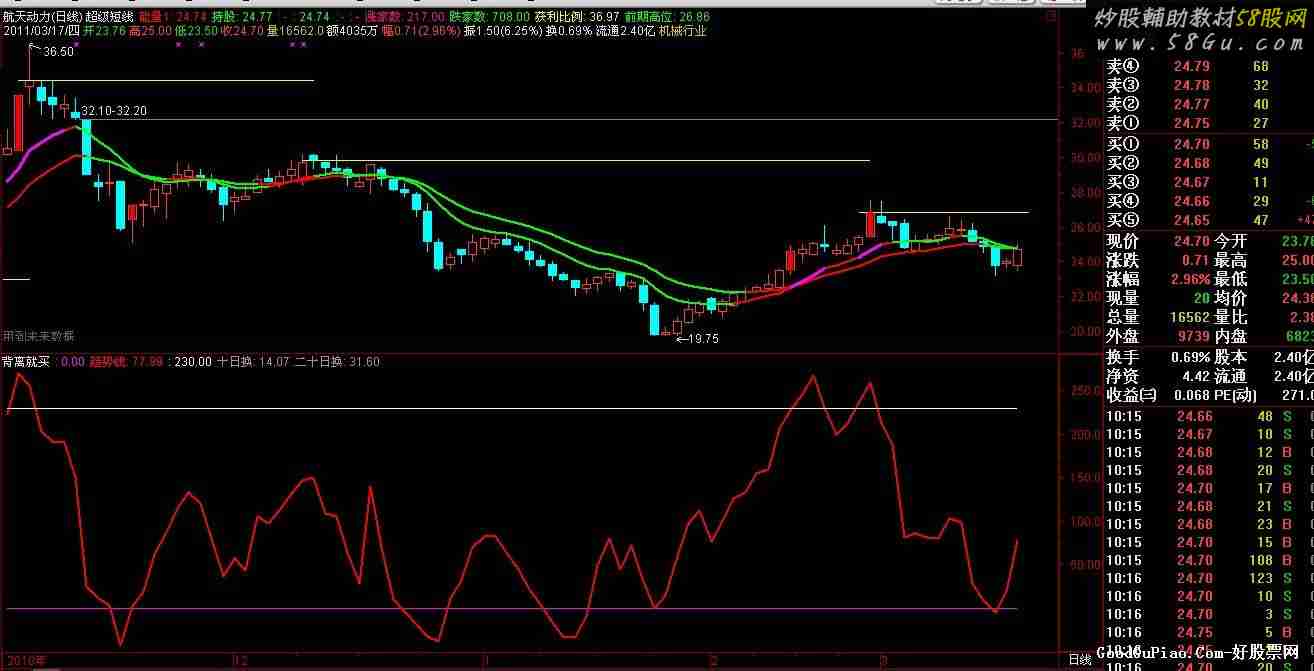Click the 36.50 high price marker
Image resolution: width=1314 pixels, height=671 pixels.
(x=58, y=51)
